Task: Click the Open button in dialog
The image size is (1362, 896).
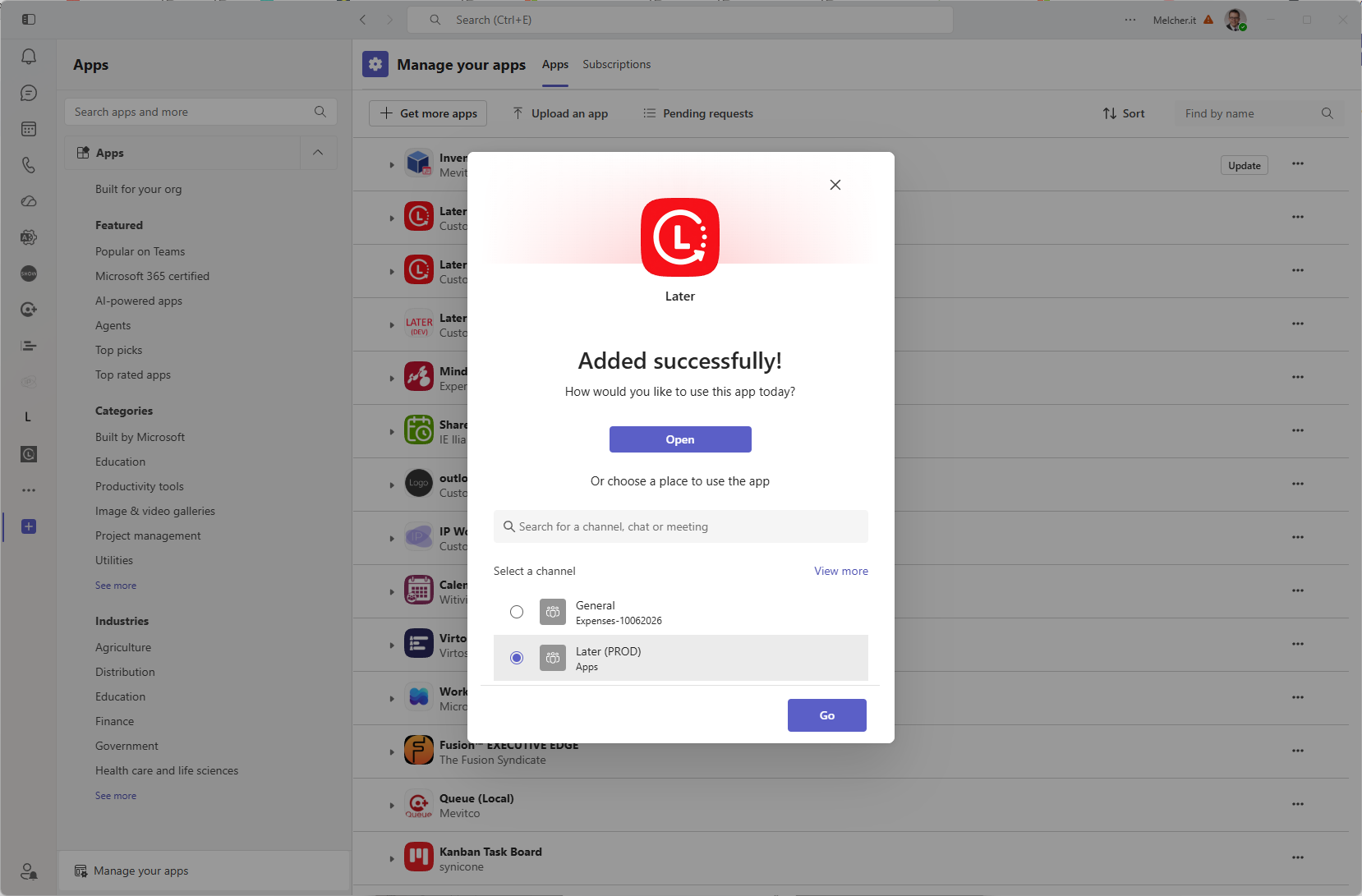Action: click(680, 439)
